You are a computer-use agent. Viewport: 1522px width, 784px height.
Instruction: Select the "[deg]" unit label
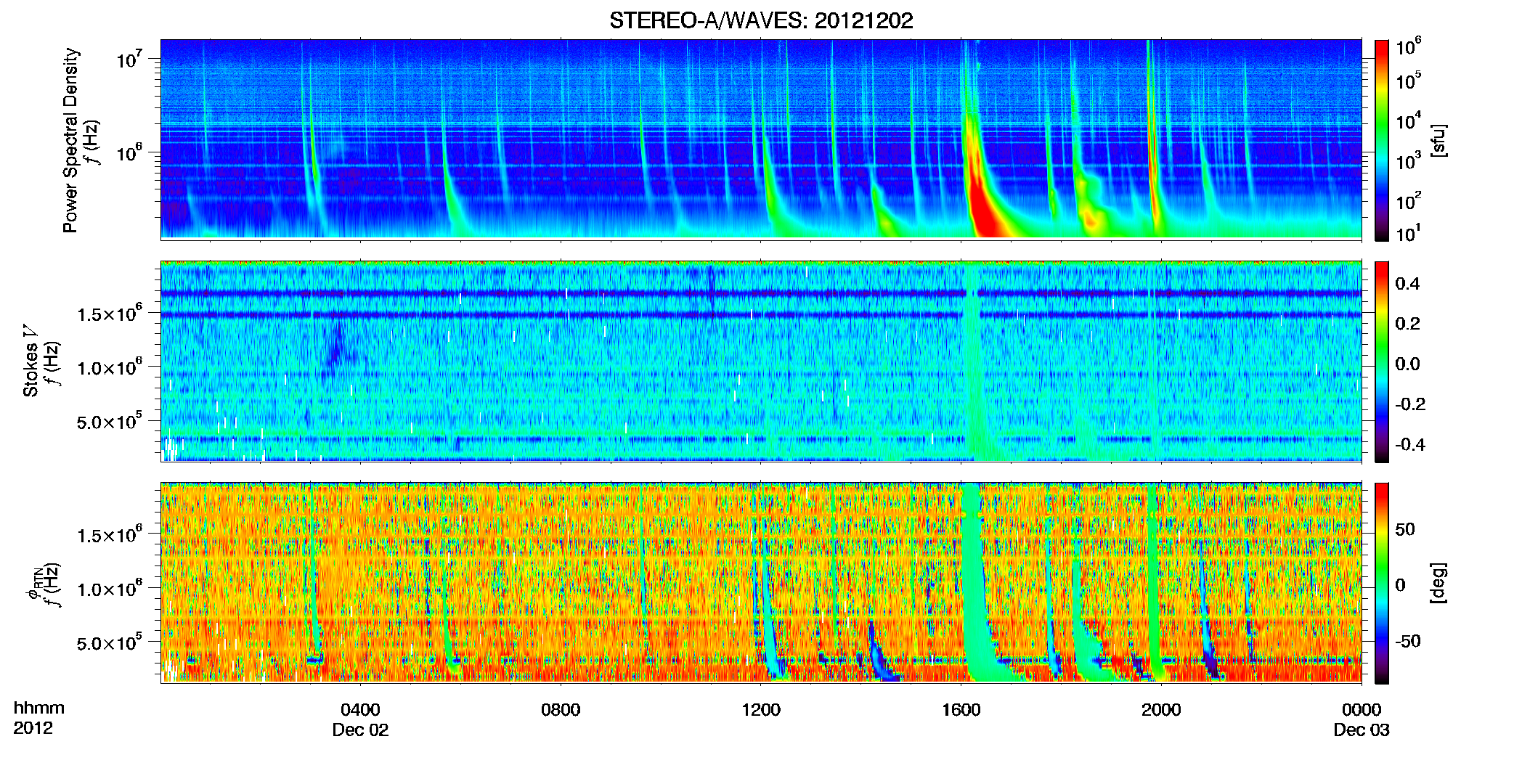point(1437,583)
